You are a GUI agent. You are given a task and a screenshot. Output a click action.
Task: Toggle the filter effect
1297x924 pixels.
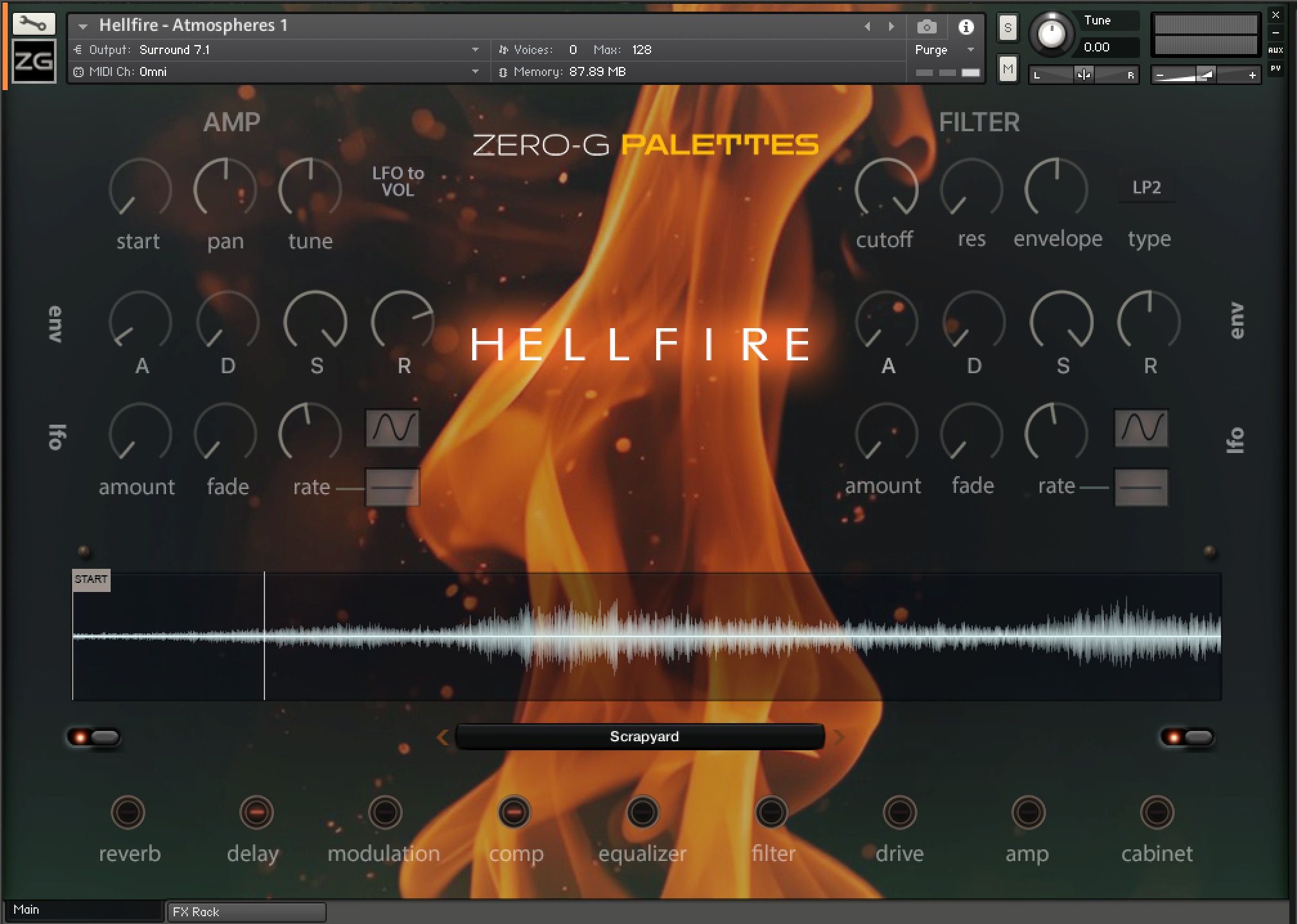pos(771,813)
